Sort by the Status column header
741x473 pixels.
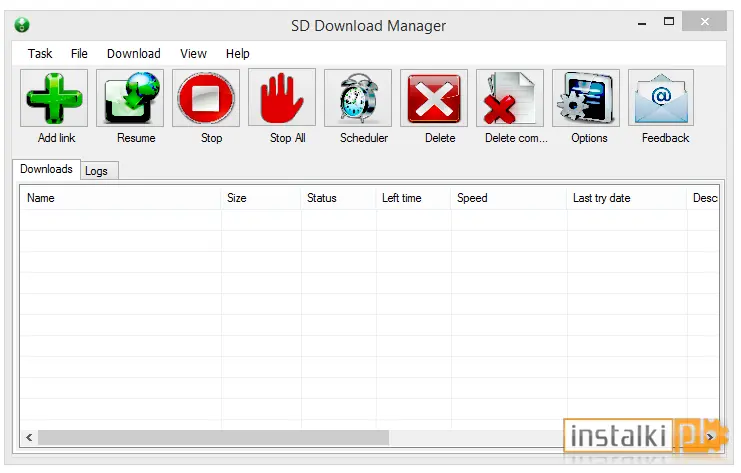pos(338,198)
